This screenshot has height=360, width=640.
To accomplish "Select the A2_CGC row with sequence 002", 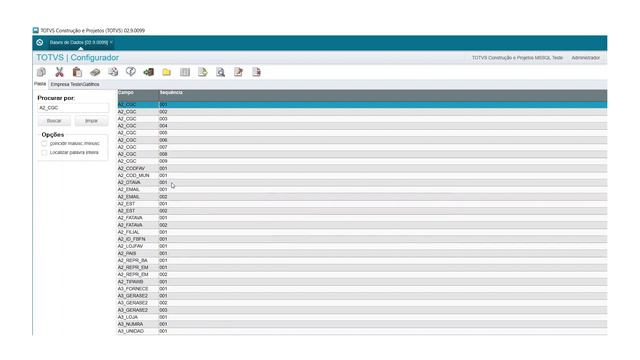I will click(x=362, y=111).
